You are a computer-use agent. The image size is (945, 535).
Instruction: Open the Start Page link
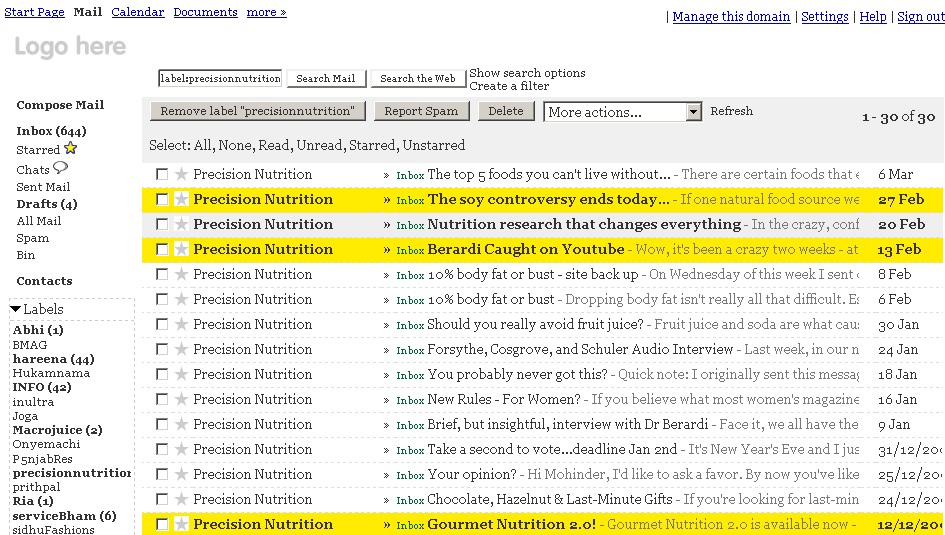[x=34, y=12]
